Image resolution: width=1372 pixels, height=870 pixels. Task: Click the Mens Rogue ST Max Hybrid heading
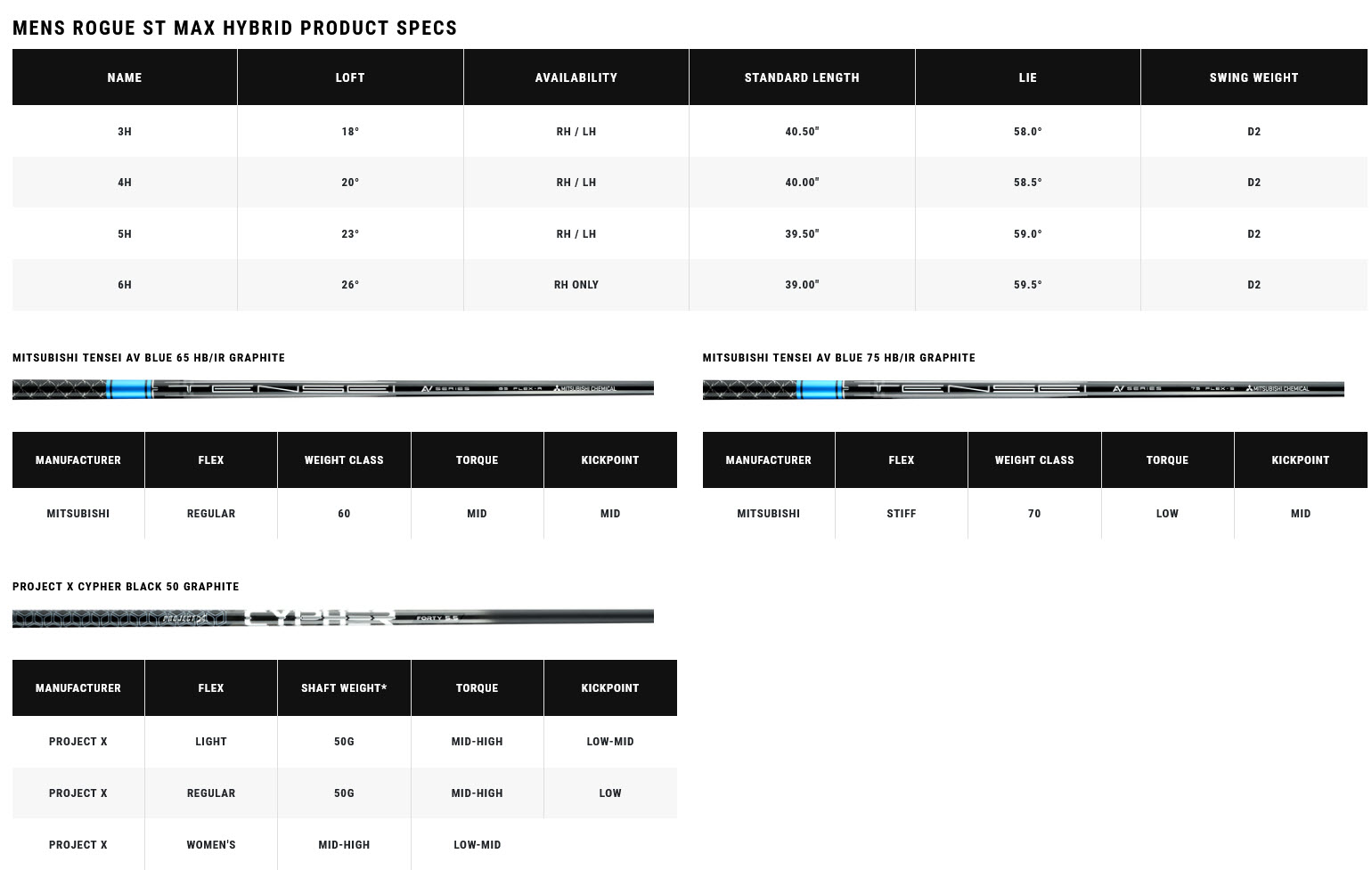(x=234, y=28)
